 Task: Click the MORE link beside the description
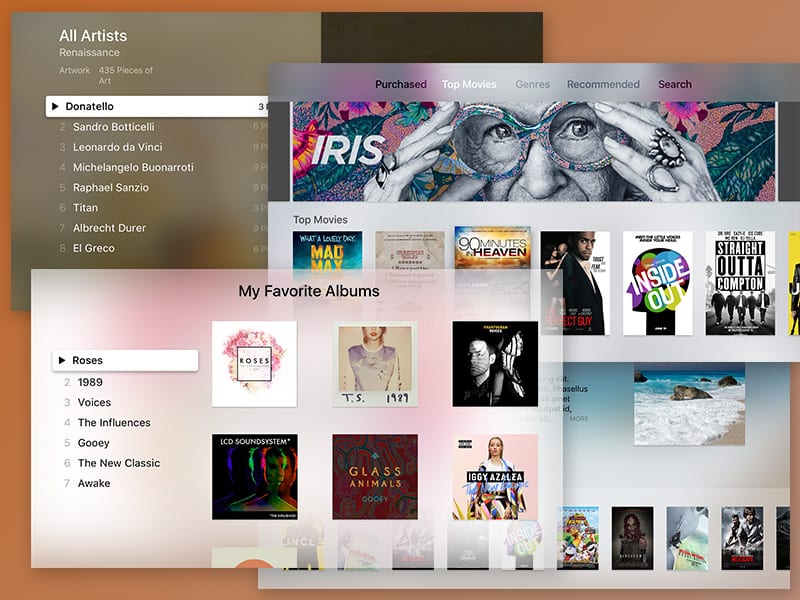[x=579, y=419]
